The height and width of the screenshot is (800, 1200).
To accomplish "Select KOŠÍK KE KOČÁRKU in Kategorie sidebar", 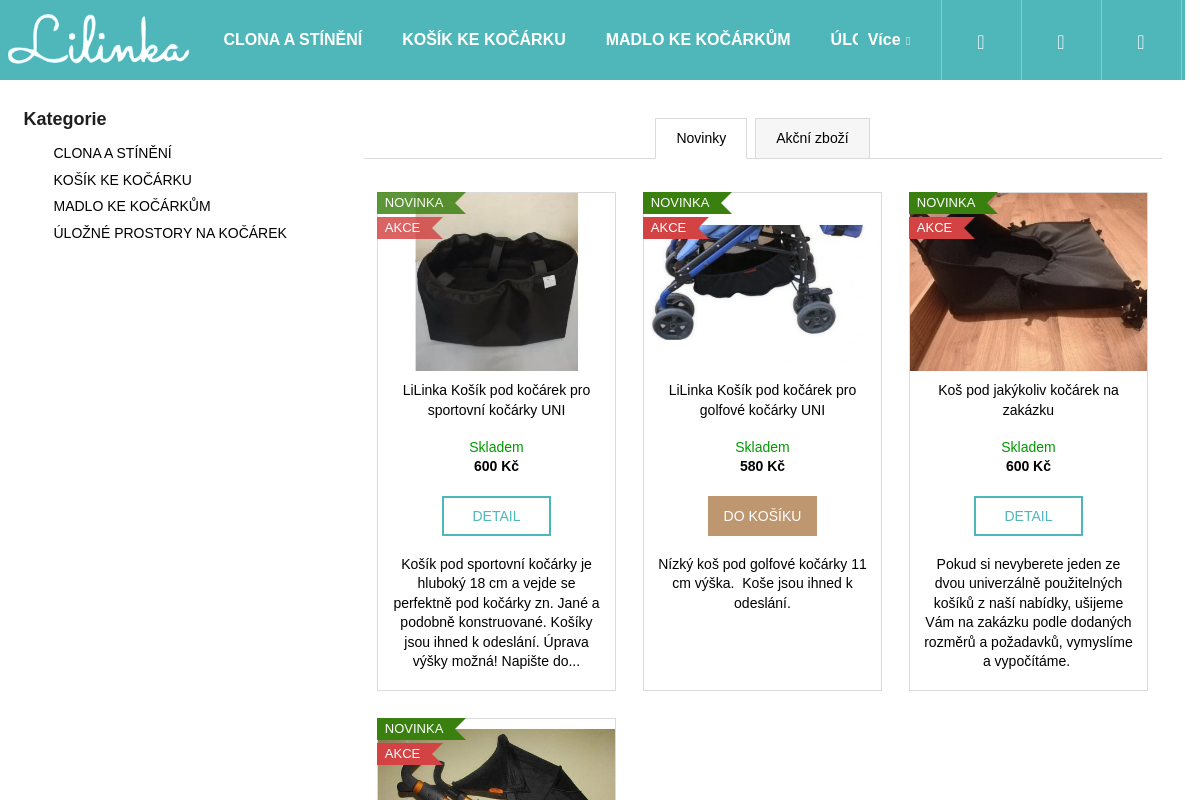I will (123, 180).
